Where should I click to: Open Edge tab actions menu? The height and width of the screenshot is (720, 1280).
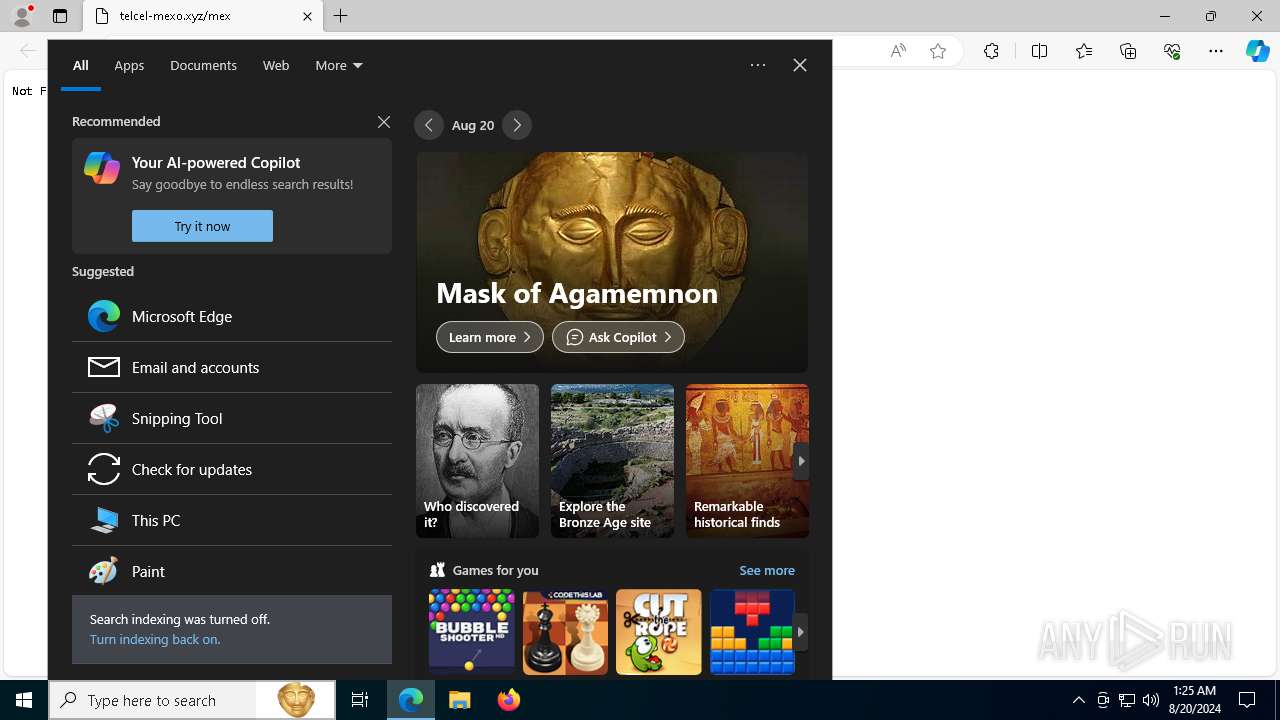[60, 16]
